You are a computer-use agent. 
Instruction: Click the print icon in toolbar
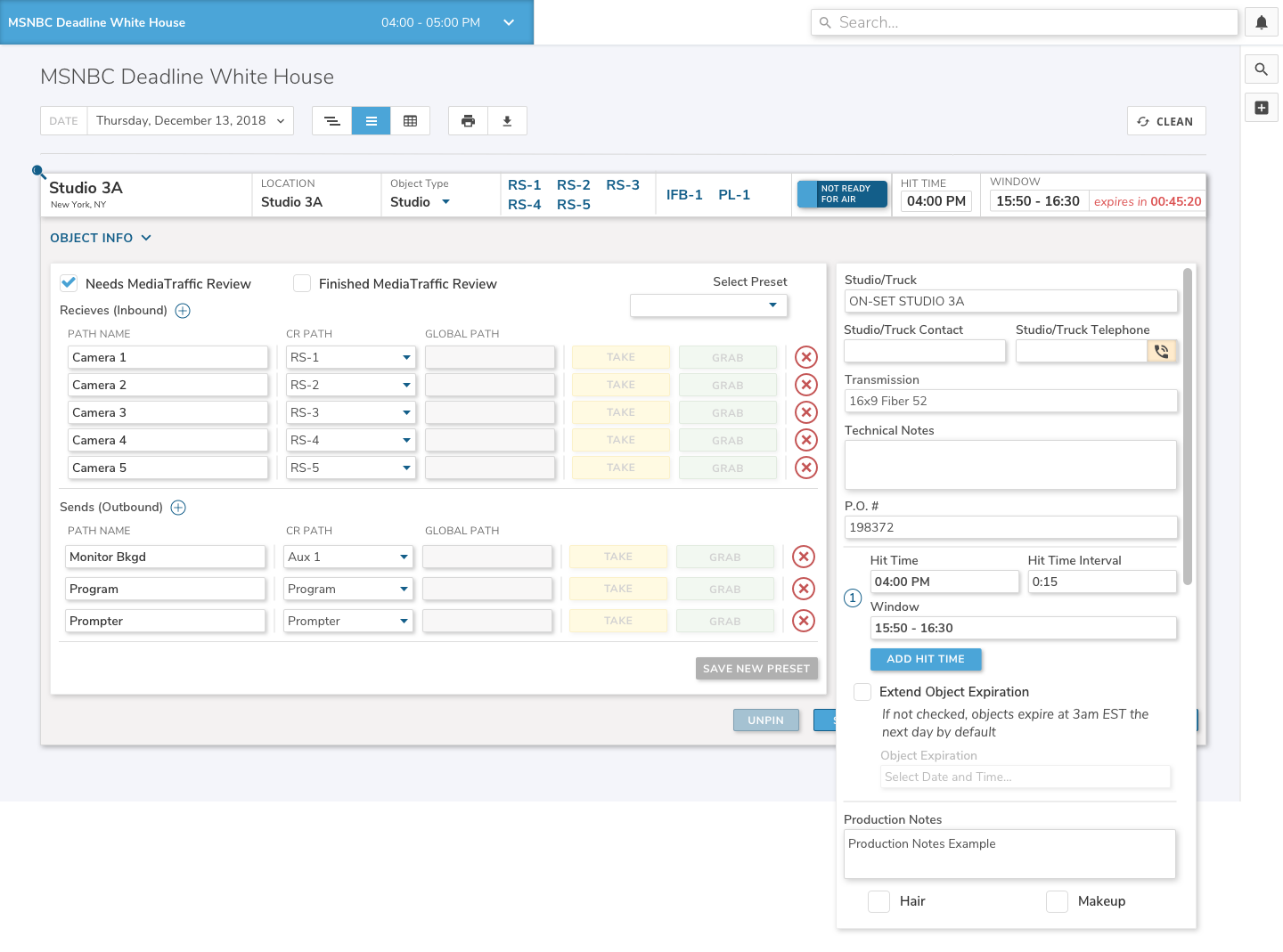tap(468, 121)
